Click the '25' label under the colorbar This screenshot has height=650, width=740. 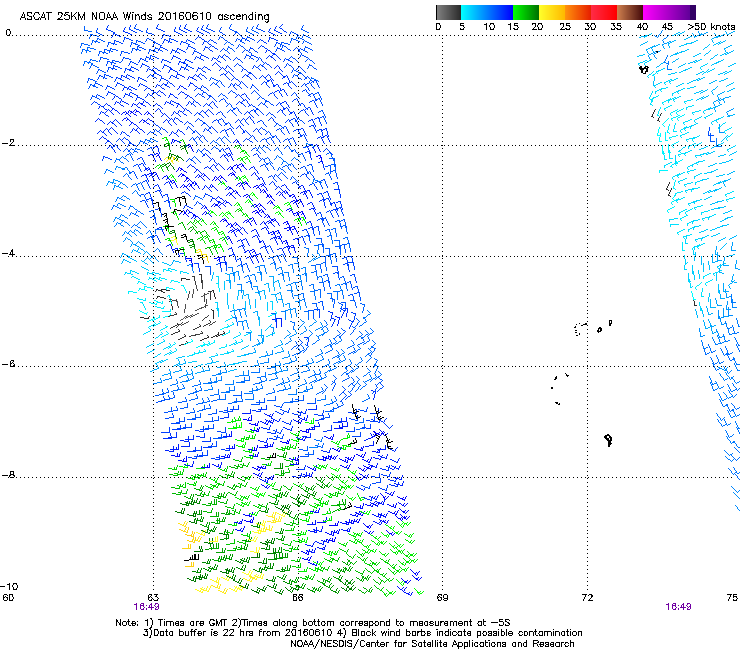(x=565, y=26)
